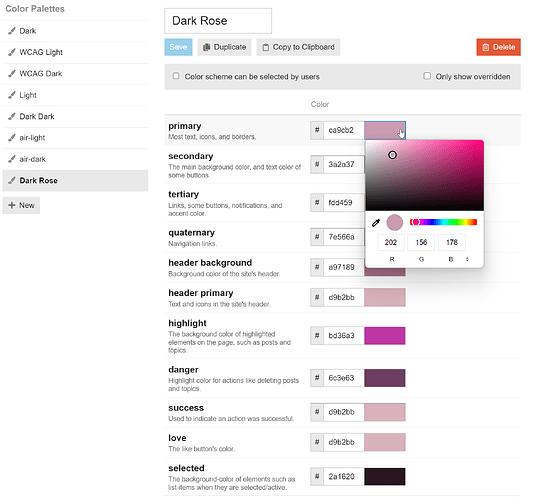
Task: Open the highlight magenta color swatch
Action: (x=385, y=336)
